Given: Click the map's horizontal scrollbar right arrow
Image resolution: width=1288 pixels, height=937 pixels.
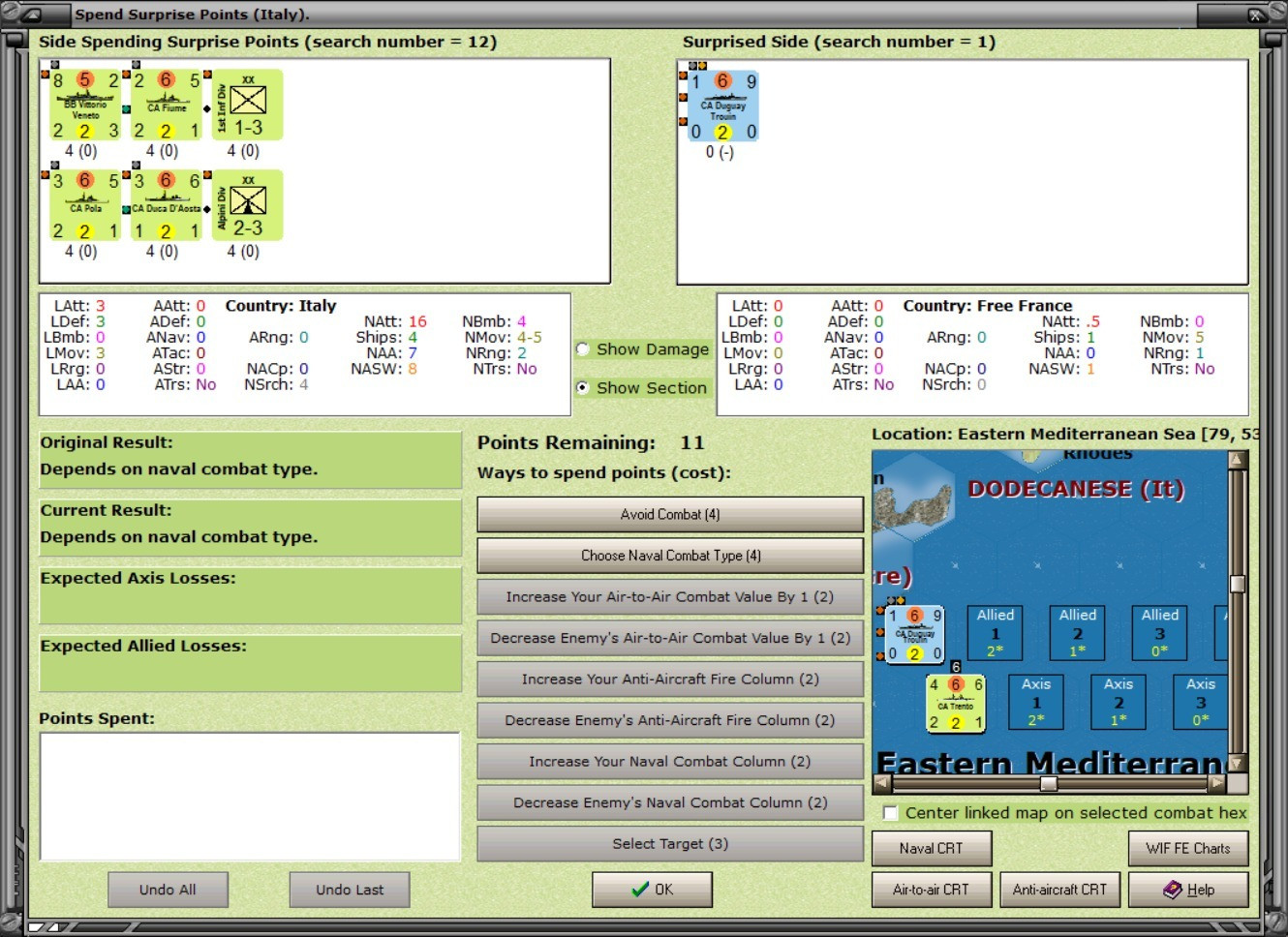Looking at the screenshot, I should point(1218,783).
